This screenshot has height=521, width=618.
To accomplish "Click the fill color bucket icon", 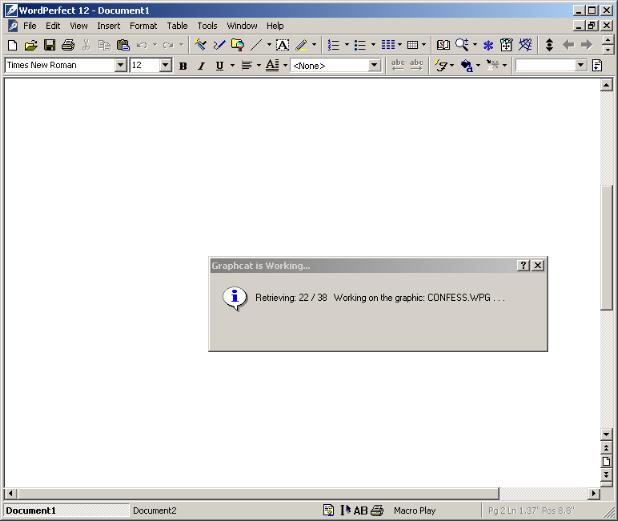I will coord(467,65).
